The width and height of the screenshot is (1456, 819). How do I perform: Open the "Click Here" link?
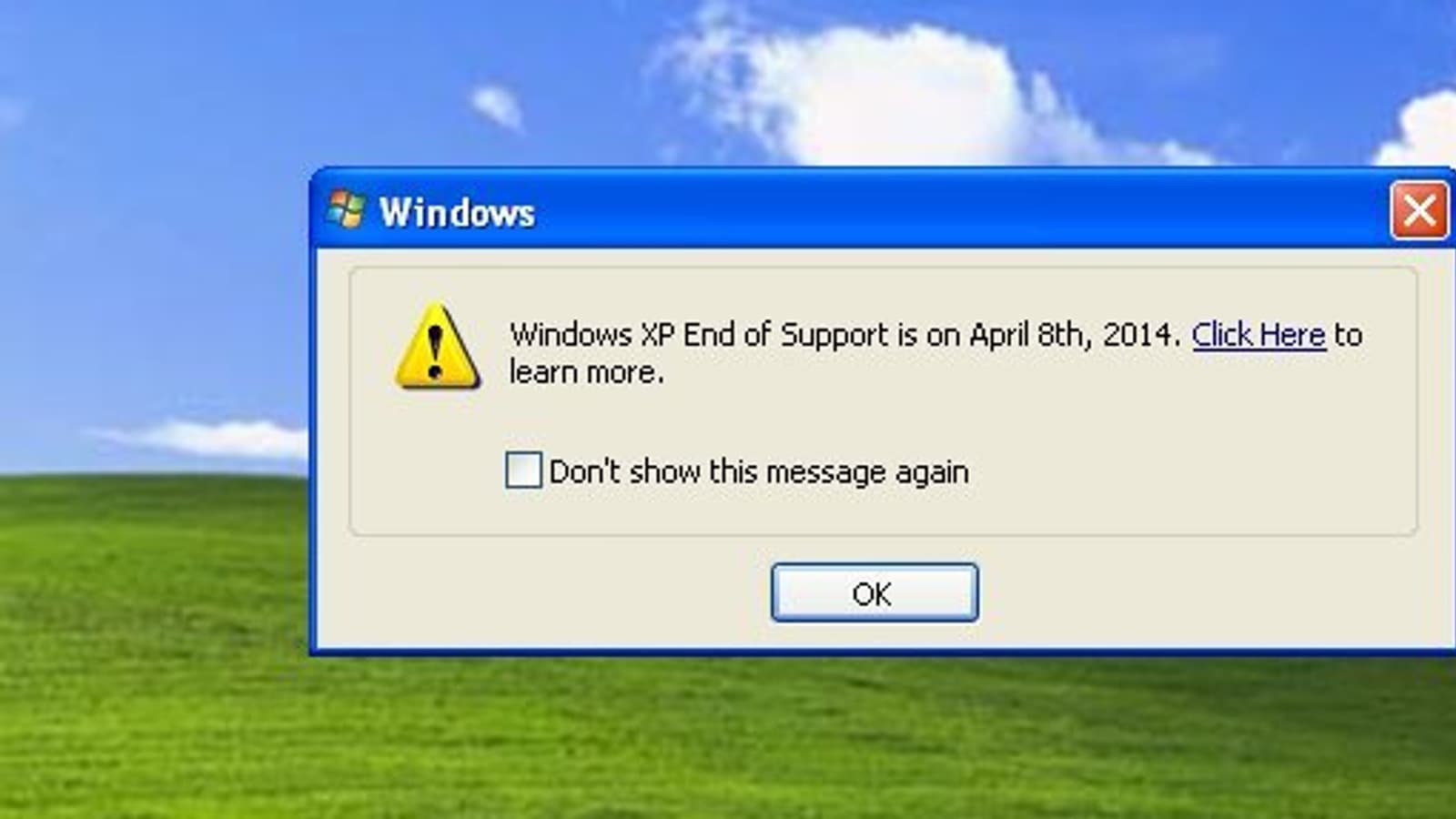tap(1259, 335)
